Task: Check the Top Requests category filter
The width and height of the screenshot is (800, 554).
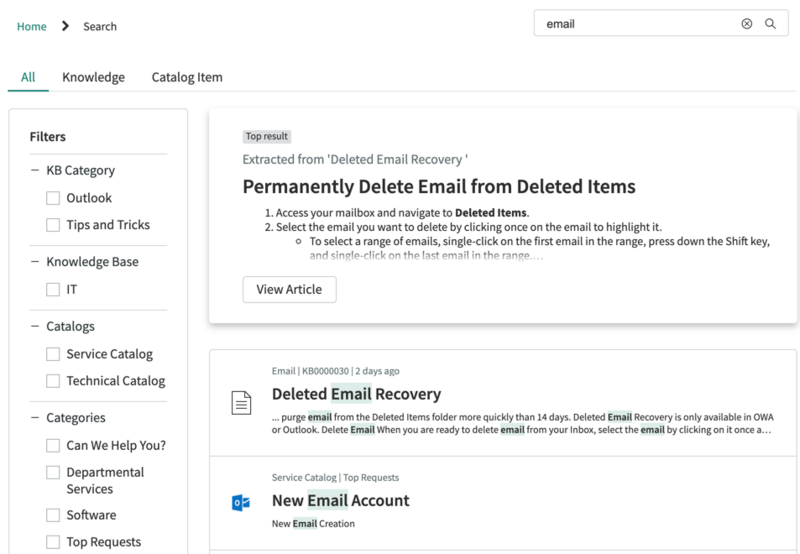Action: 53,542
